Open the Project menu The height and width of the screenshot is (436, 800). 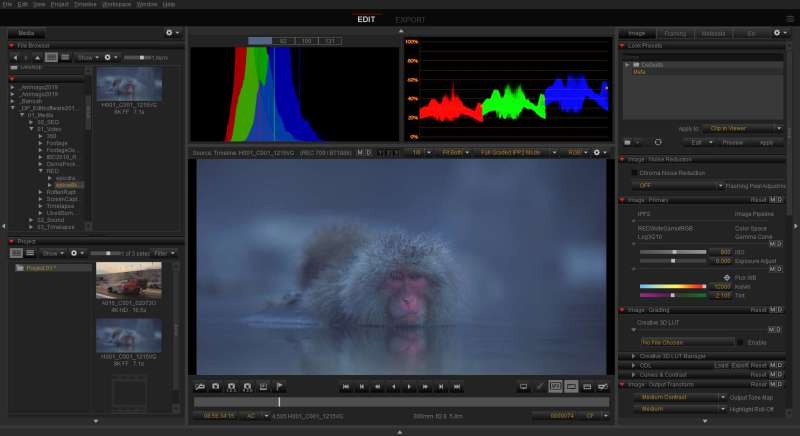coord(59,4)
